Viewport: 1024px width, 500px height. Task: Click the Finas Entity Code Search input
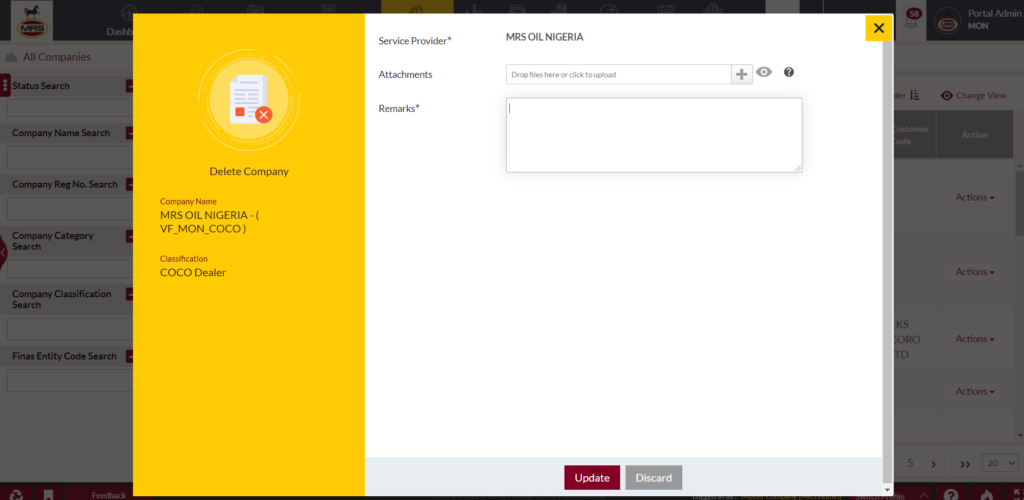click(x=70, y=381)
